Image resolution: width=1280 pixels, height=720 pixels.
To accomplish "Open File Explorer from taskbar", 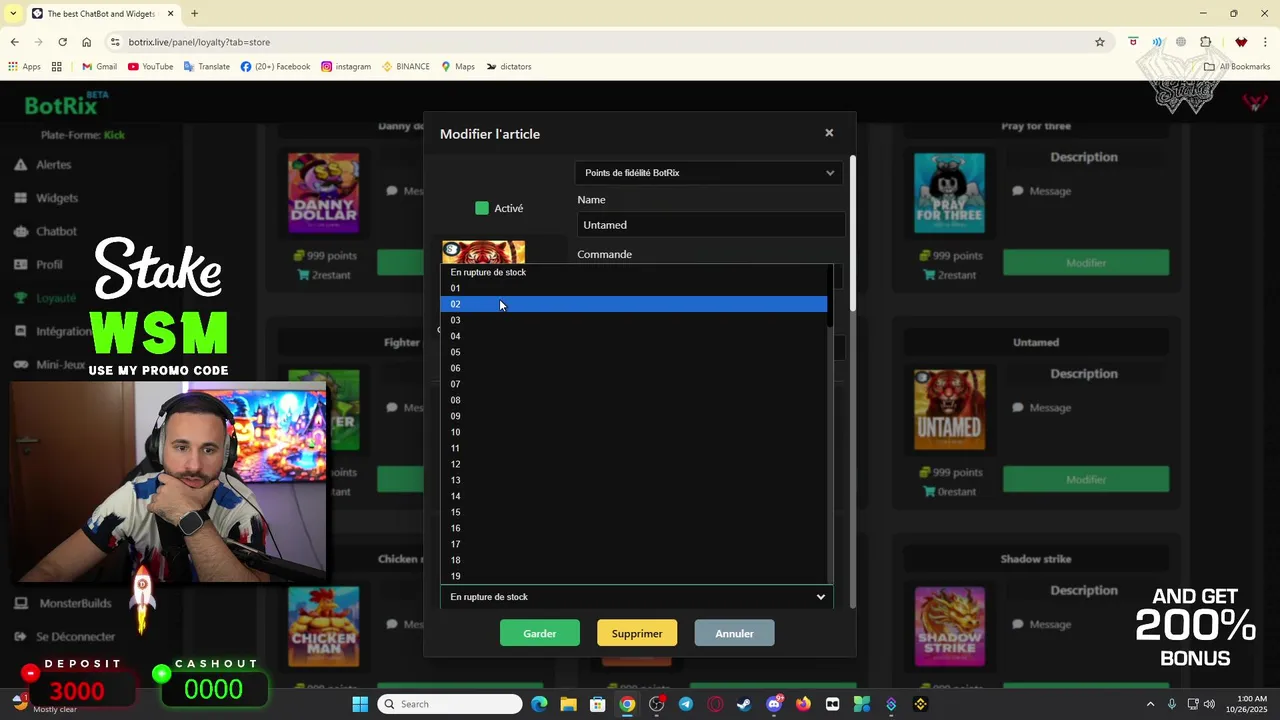I will point(568,704).
